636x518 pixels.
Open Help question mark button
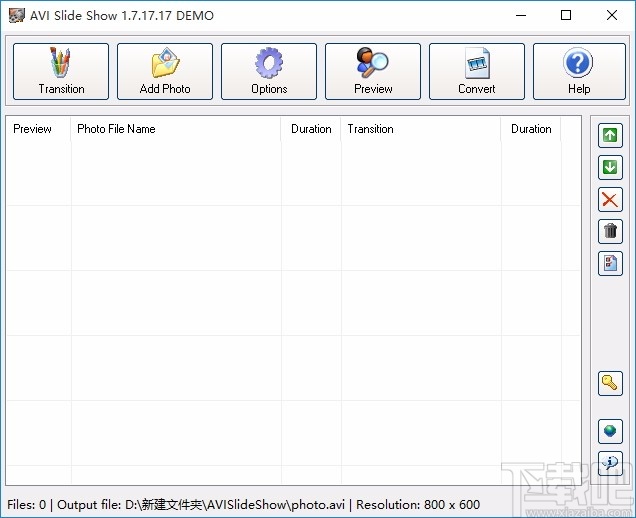[579, 71]
